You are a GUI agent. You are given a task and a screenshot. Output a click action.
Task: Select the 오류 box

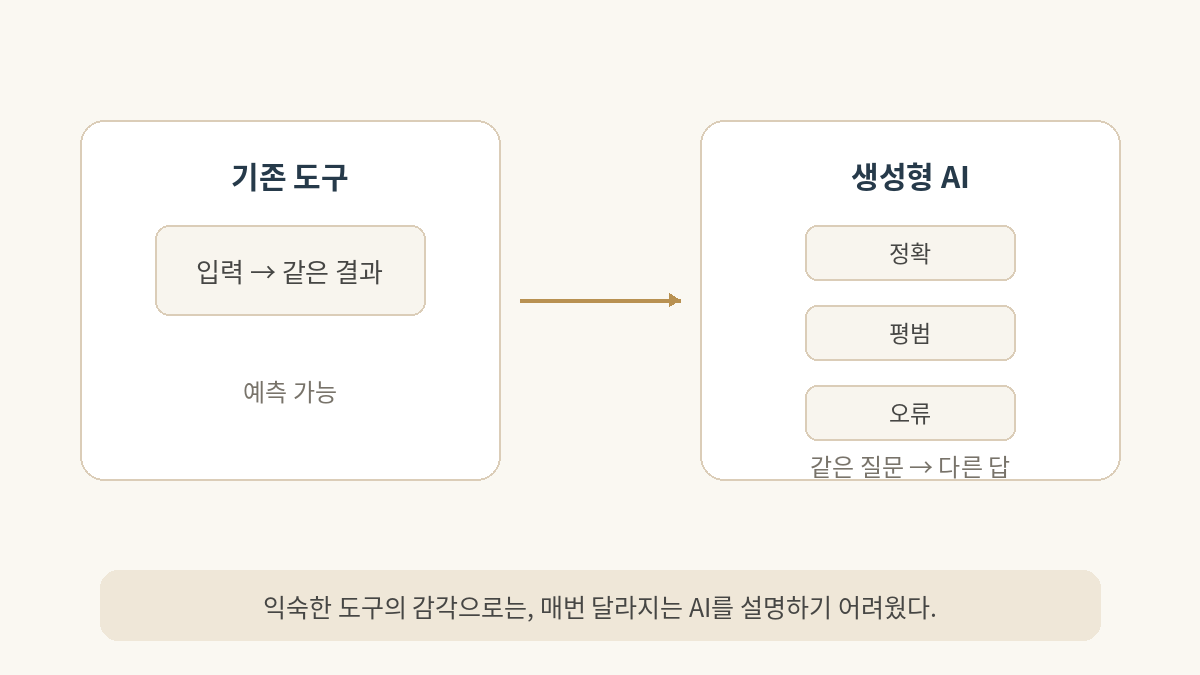click(910, 413)
